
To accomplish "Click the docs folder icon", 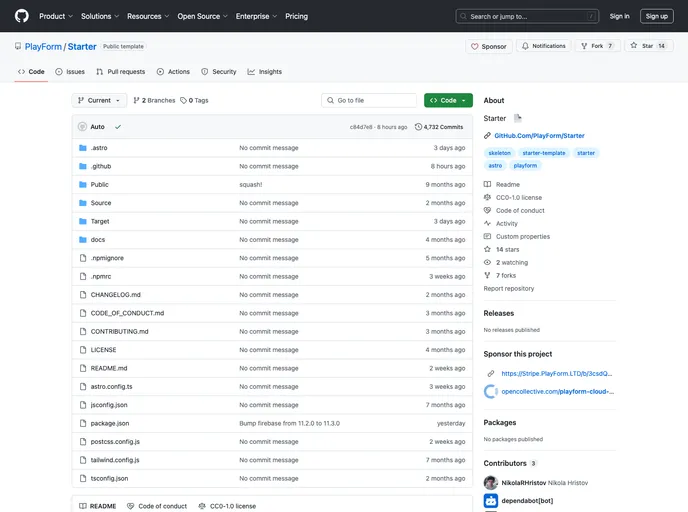I will pyautogui.click(x=82, y=240).
